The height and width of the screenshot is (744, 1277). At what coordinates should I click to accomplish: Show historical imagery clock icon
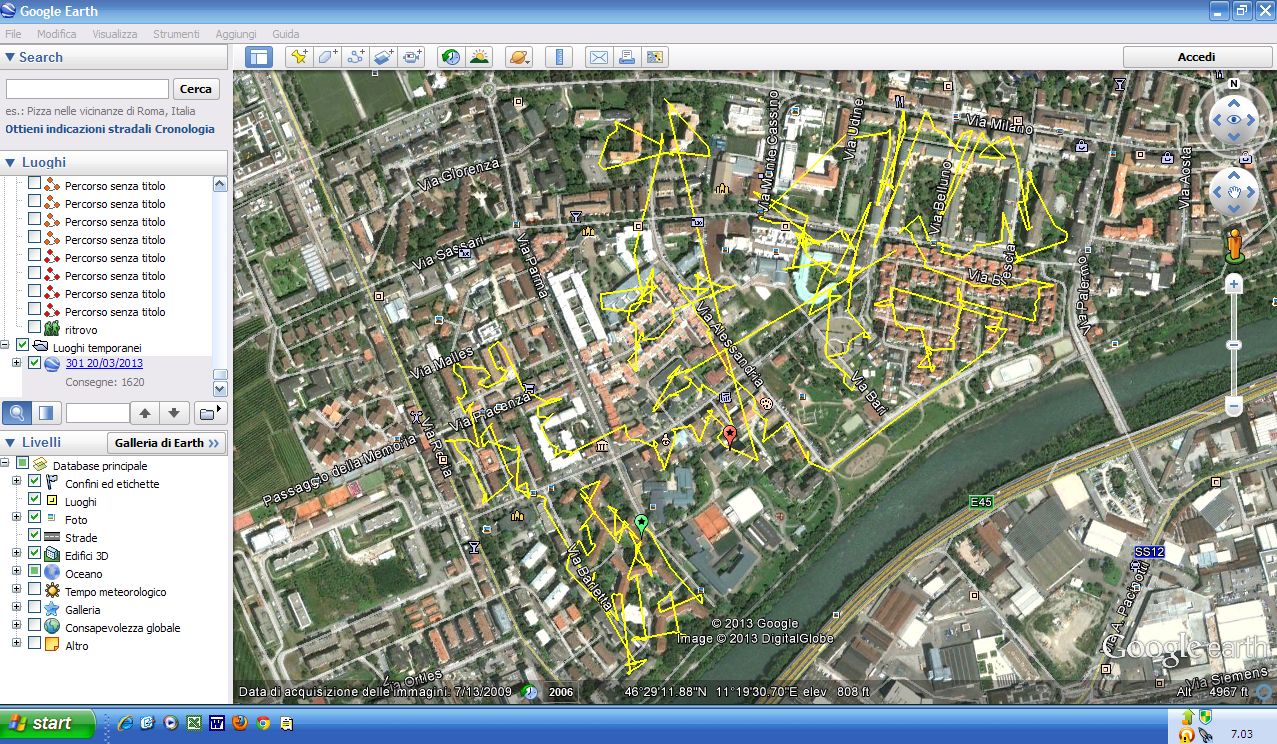(451, 57)
